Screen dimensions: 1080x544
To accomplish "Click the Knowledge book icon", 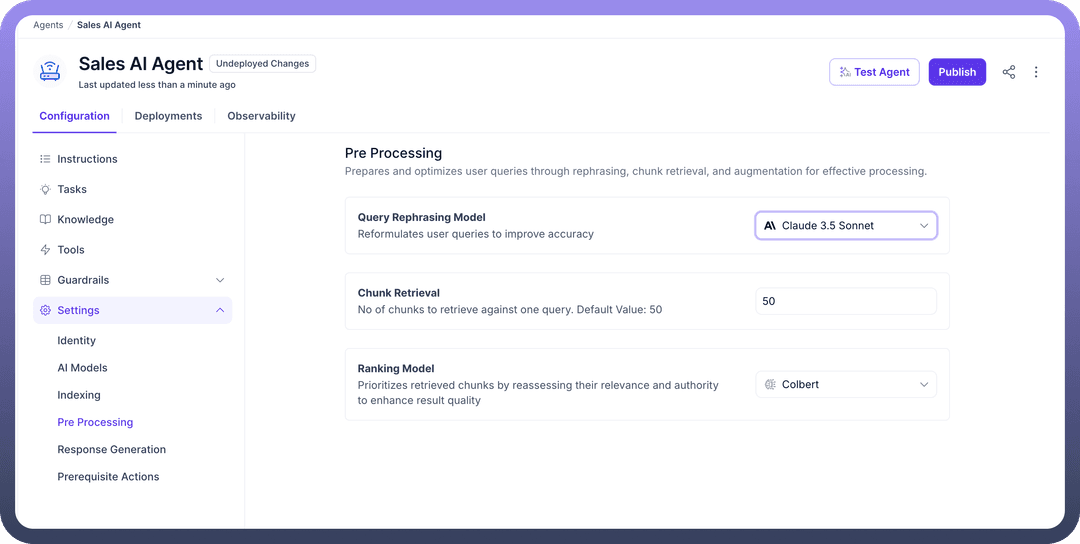I will pos(45,220).
